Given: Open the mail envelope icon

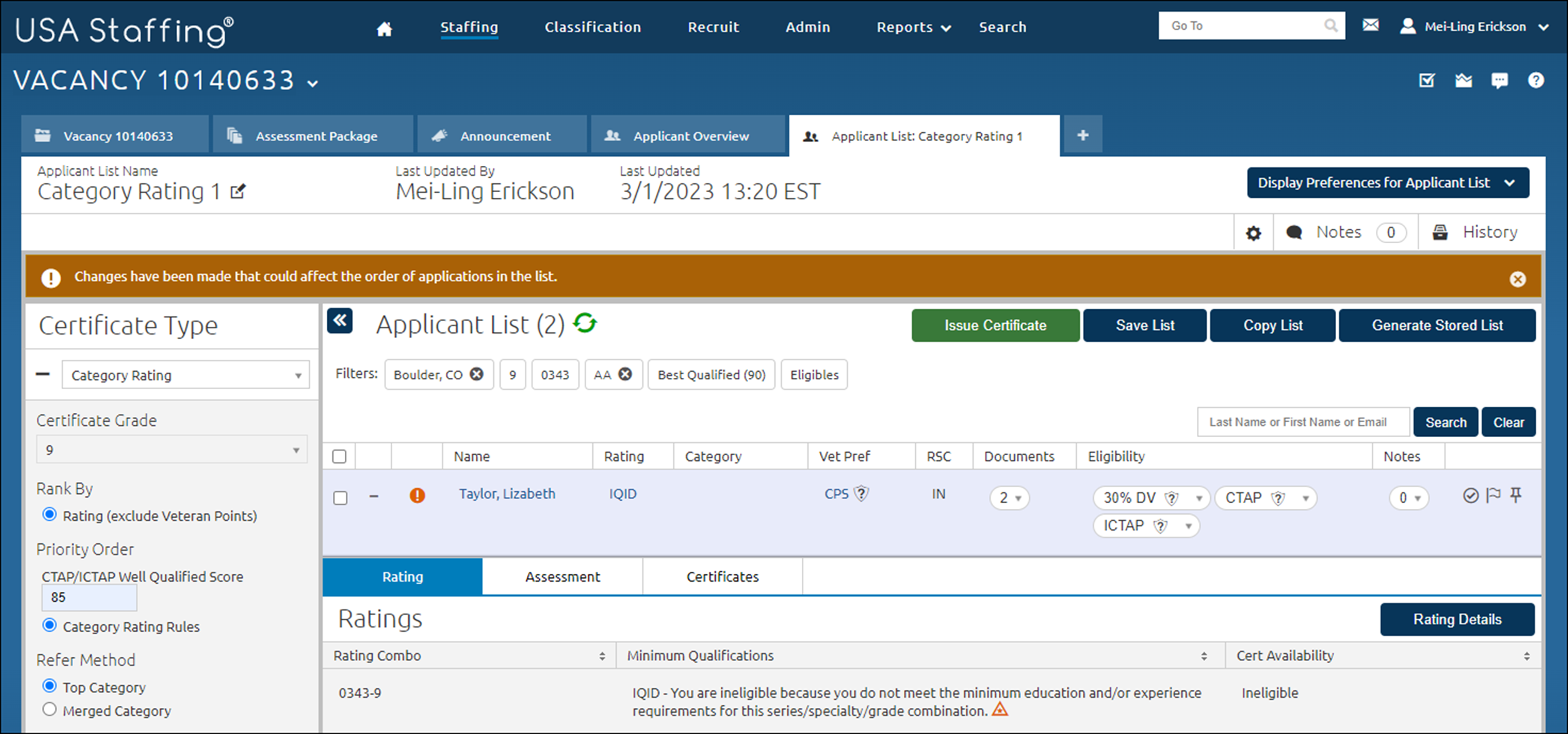Looking at the screenshot, I should 1370,25.
